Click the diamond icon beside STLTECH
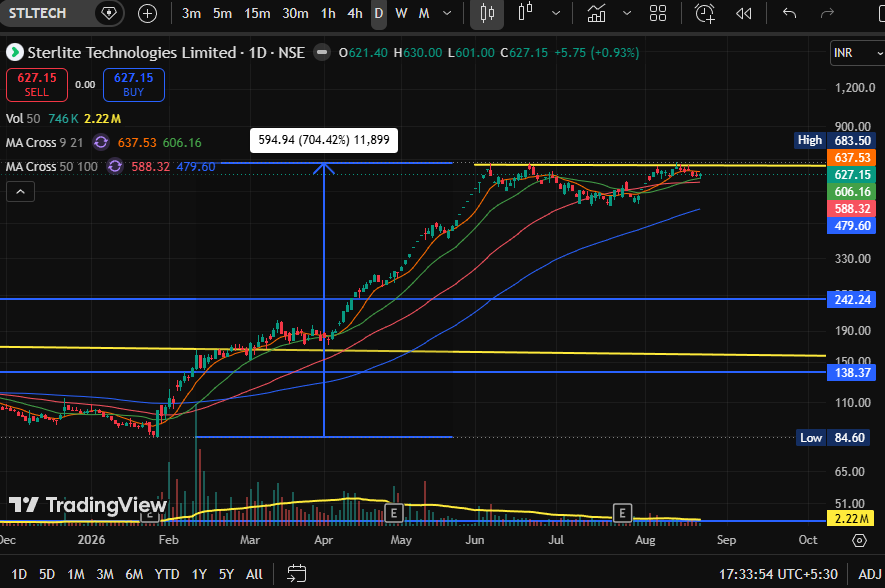 pyautogui.click(x=109, y=13)
